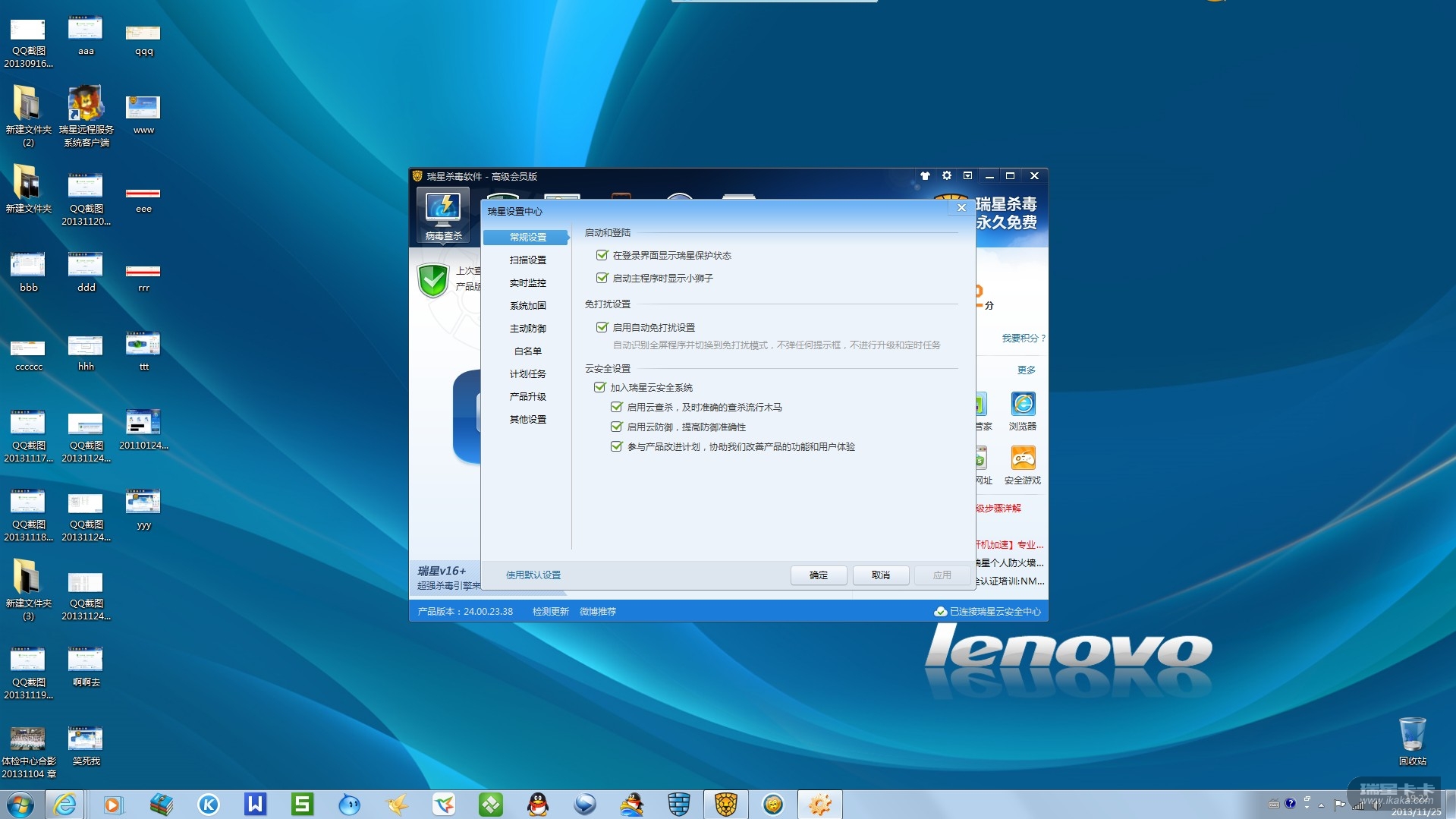Switch to 计划任务 settings tab

[528, 374]
